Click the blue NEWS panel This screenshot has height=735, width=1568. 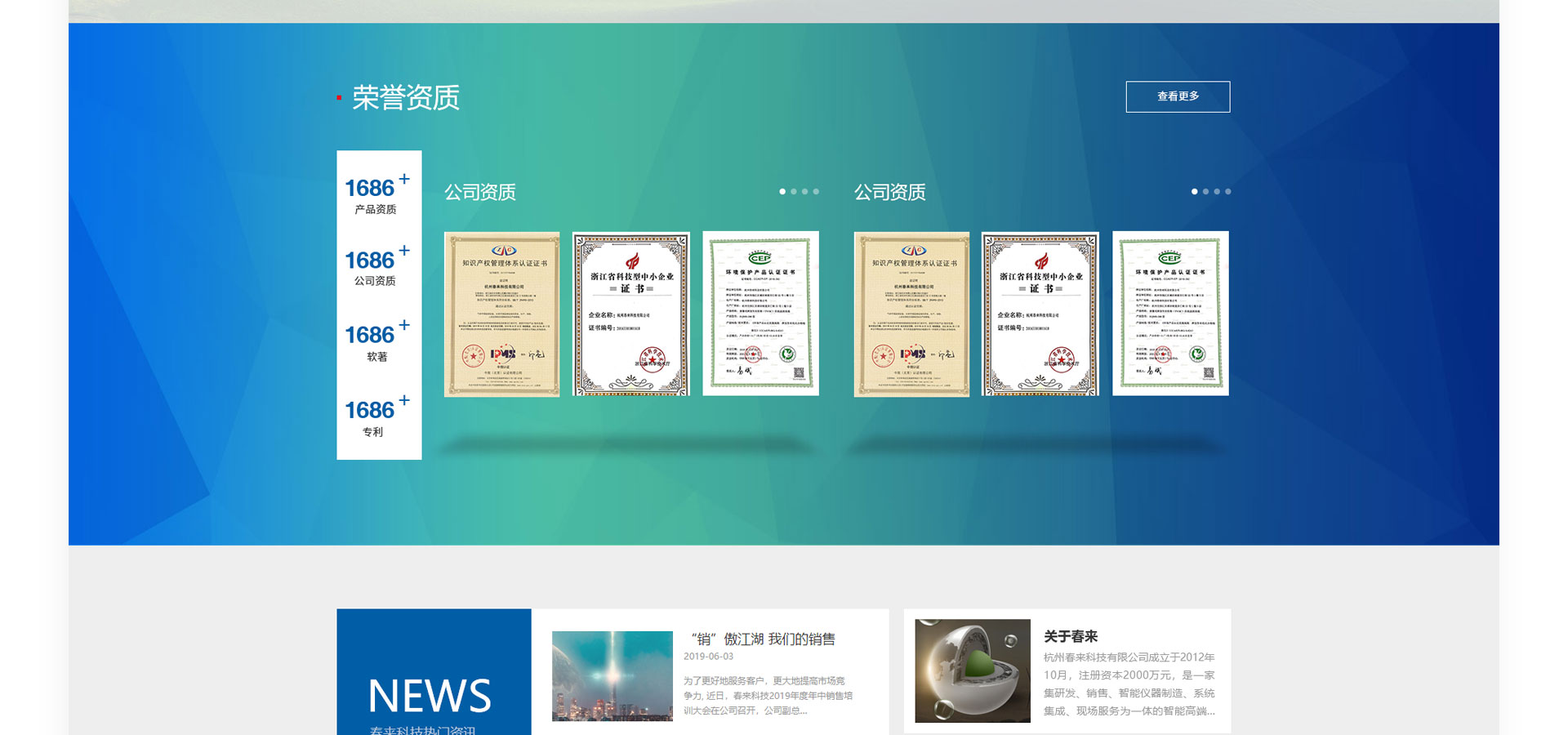click(x=434, y=674)
